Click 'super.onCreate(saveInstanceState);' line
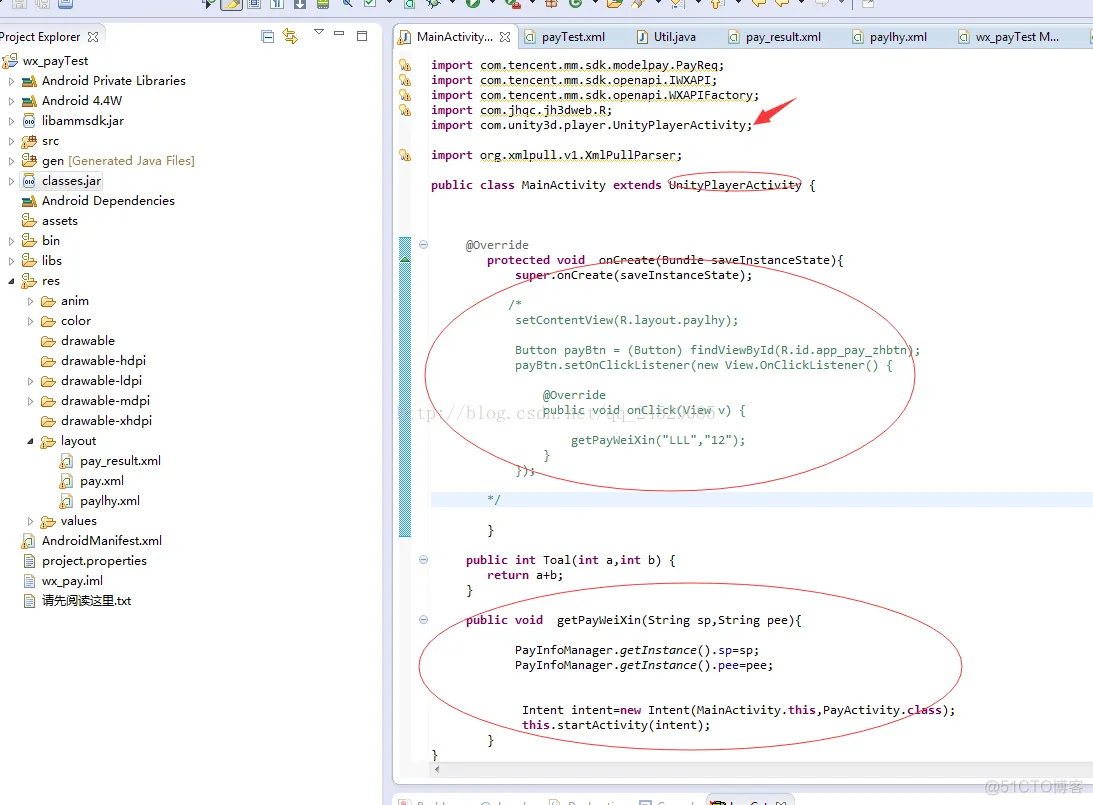1093x805 pixels. (634, 275)
